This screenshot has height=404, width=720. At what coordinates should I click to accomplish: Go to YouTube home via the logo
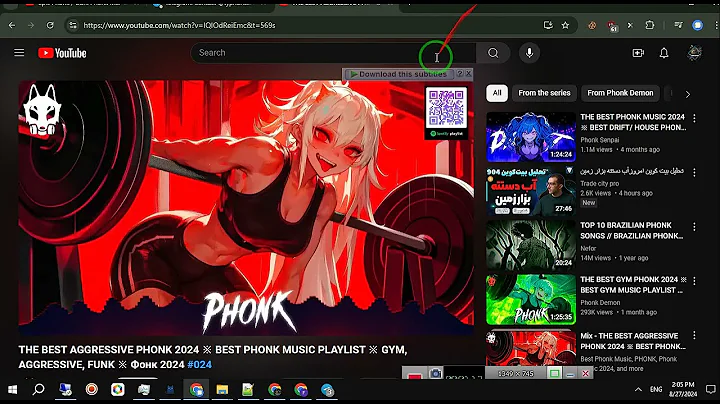point(62,53)
